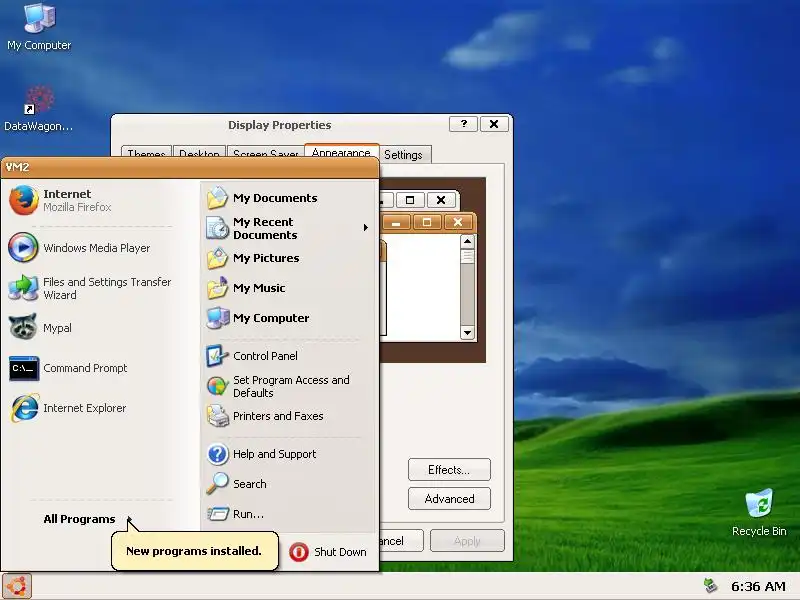Click the Start button on taskbar

(x=16, y=586)
